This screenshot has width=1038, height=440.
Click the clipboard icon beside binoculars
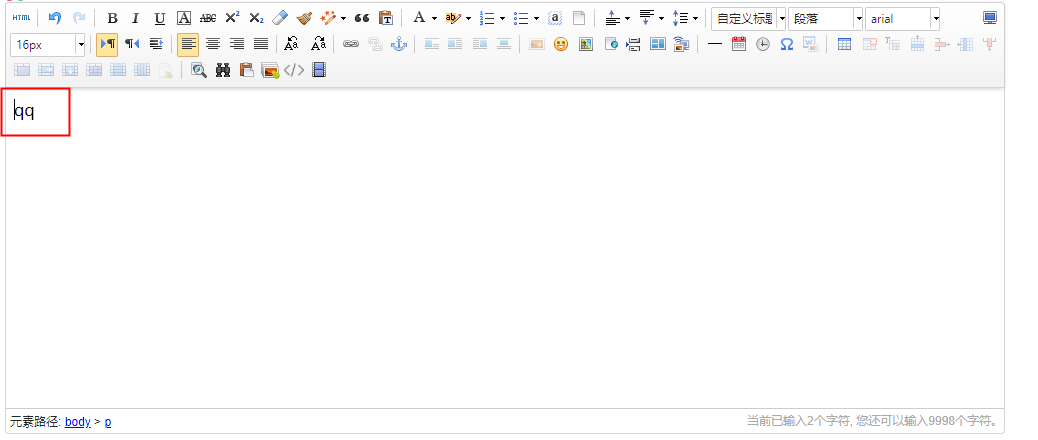246,69
